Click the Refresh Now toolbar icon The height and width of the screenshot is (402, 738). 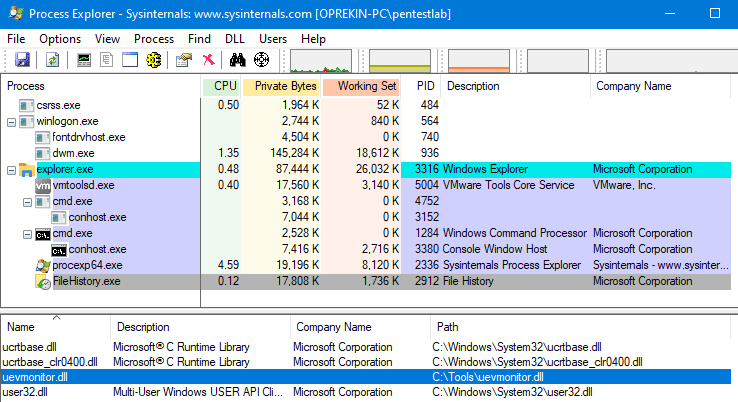pos(52,60)
